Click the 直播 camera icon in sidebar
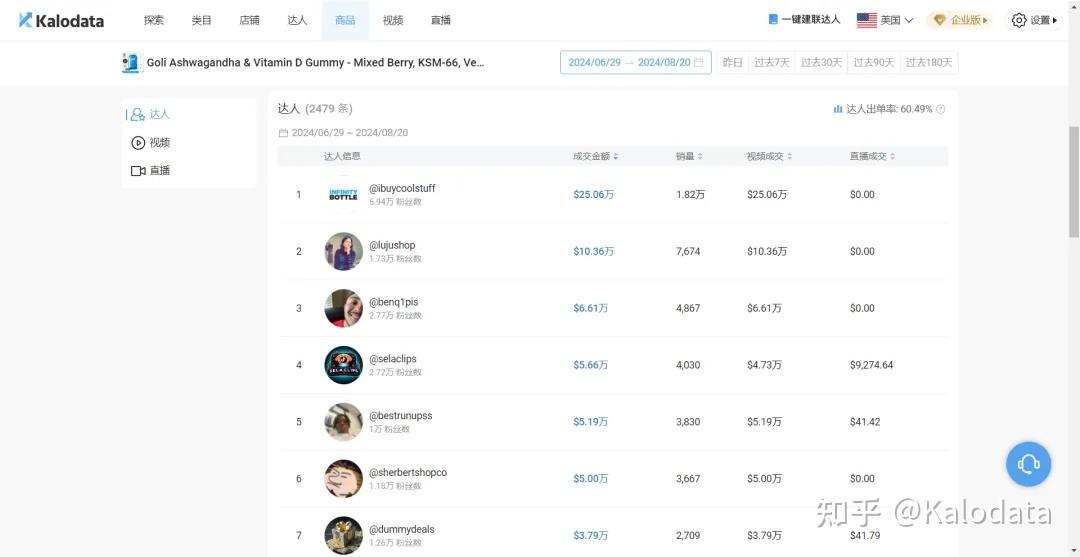The image size is (1080, 557). tap(138, 171)
